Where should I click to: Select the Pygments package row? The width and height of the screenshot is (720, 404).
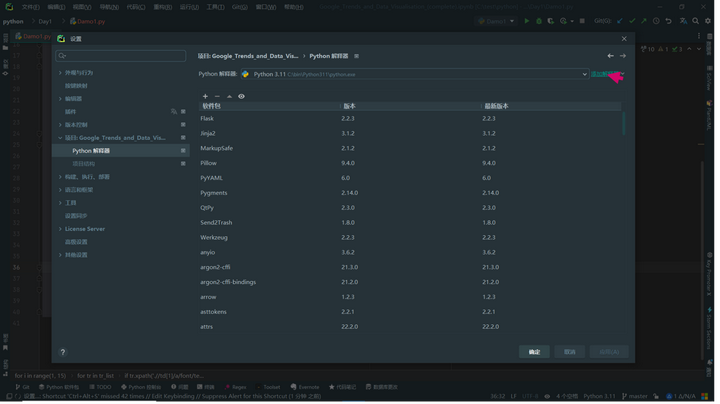point(410,193)
